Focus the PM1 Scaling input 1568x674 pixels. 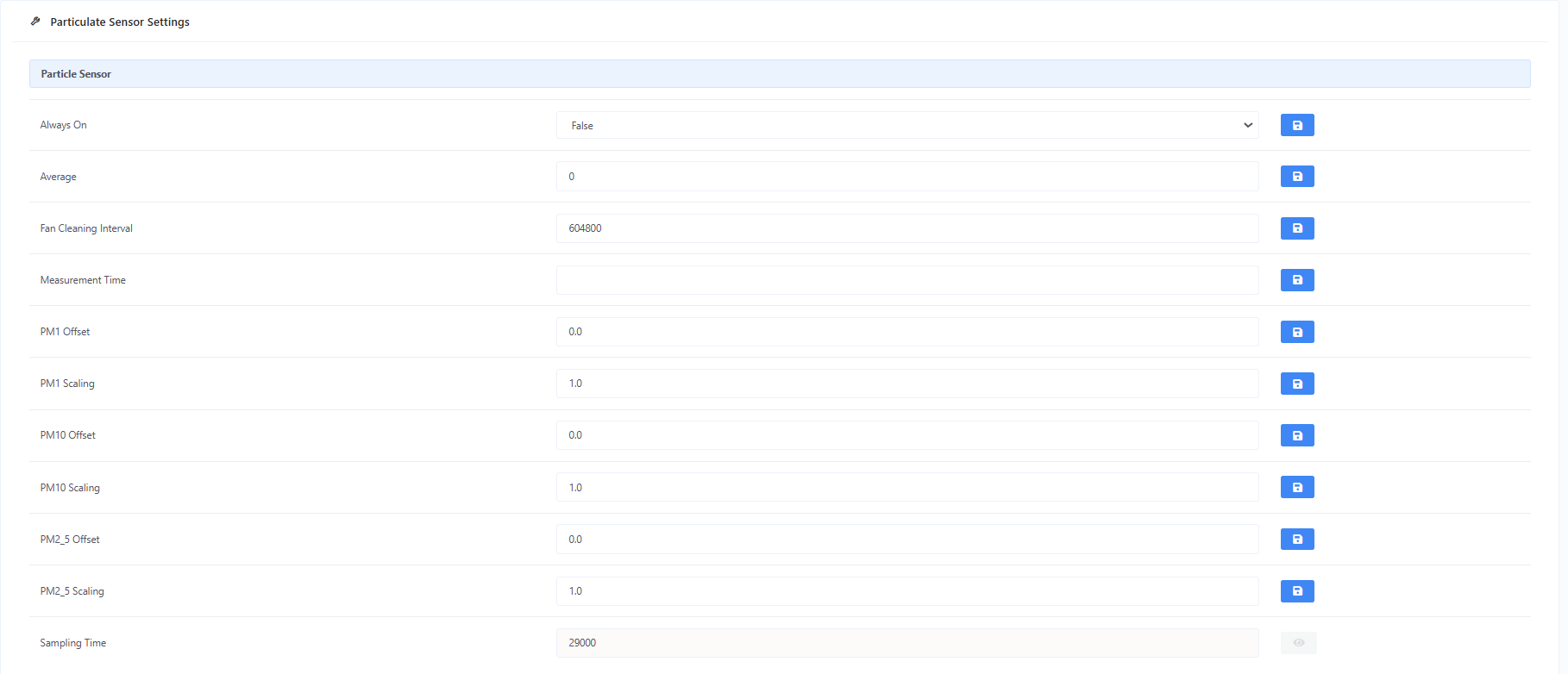907,384
